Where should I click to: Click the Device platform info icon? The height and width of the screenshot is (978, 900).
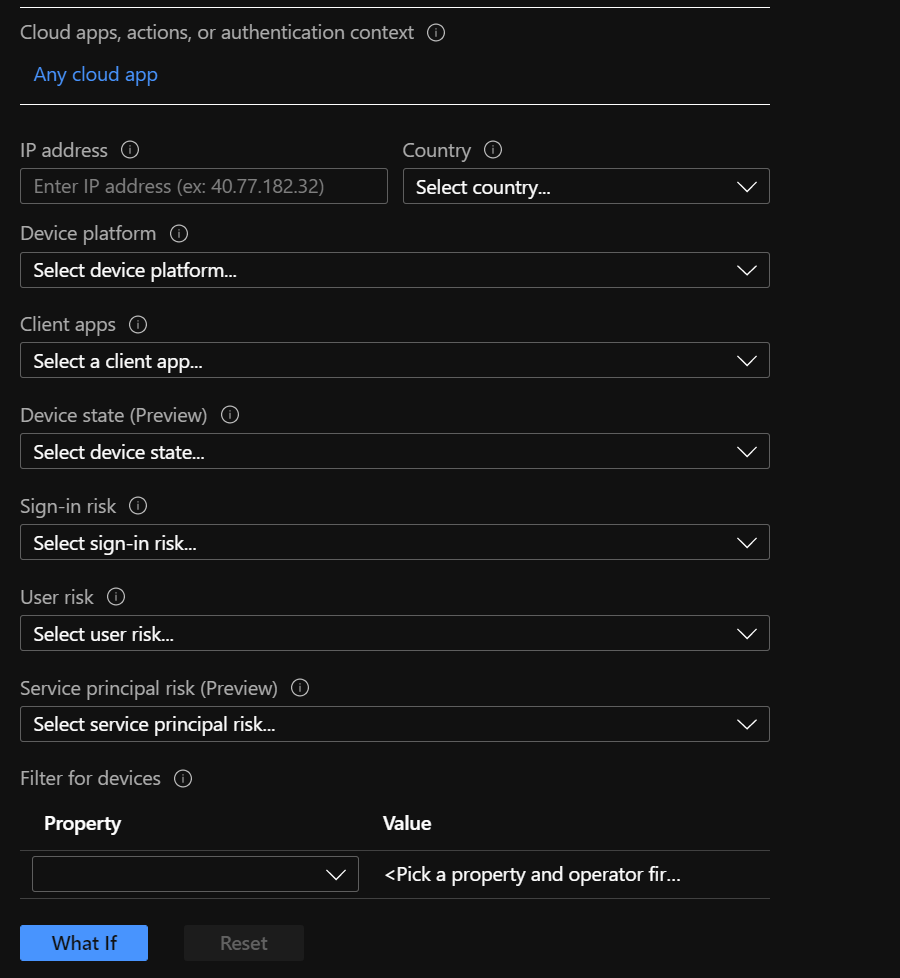click(x=179, y=233)
